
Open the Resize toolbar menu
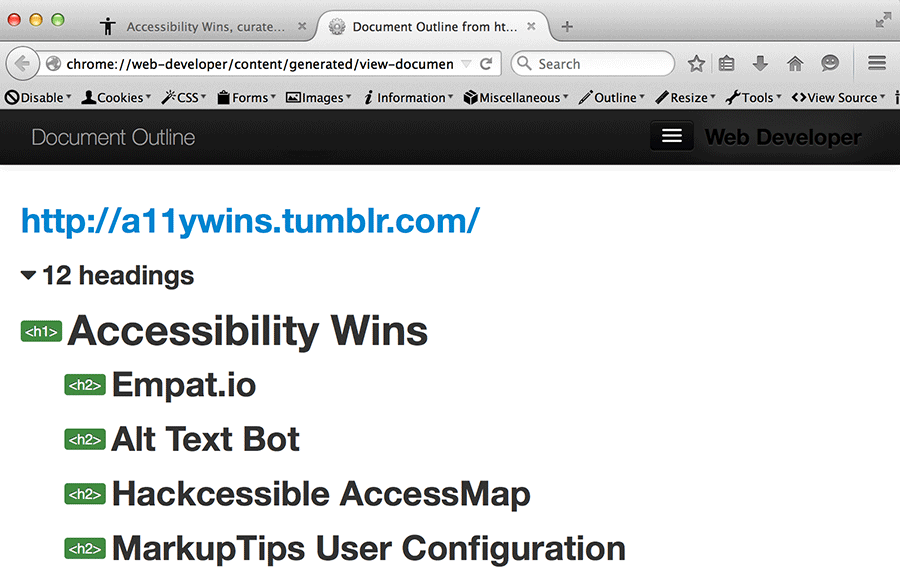pos(686,98)
